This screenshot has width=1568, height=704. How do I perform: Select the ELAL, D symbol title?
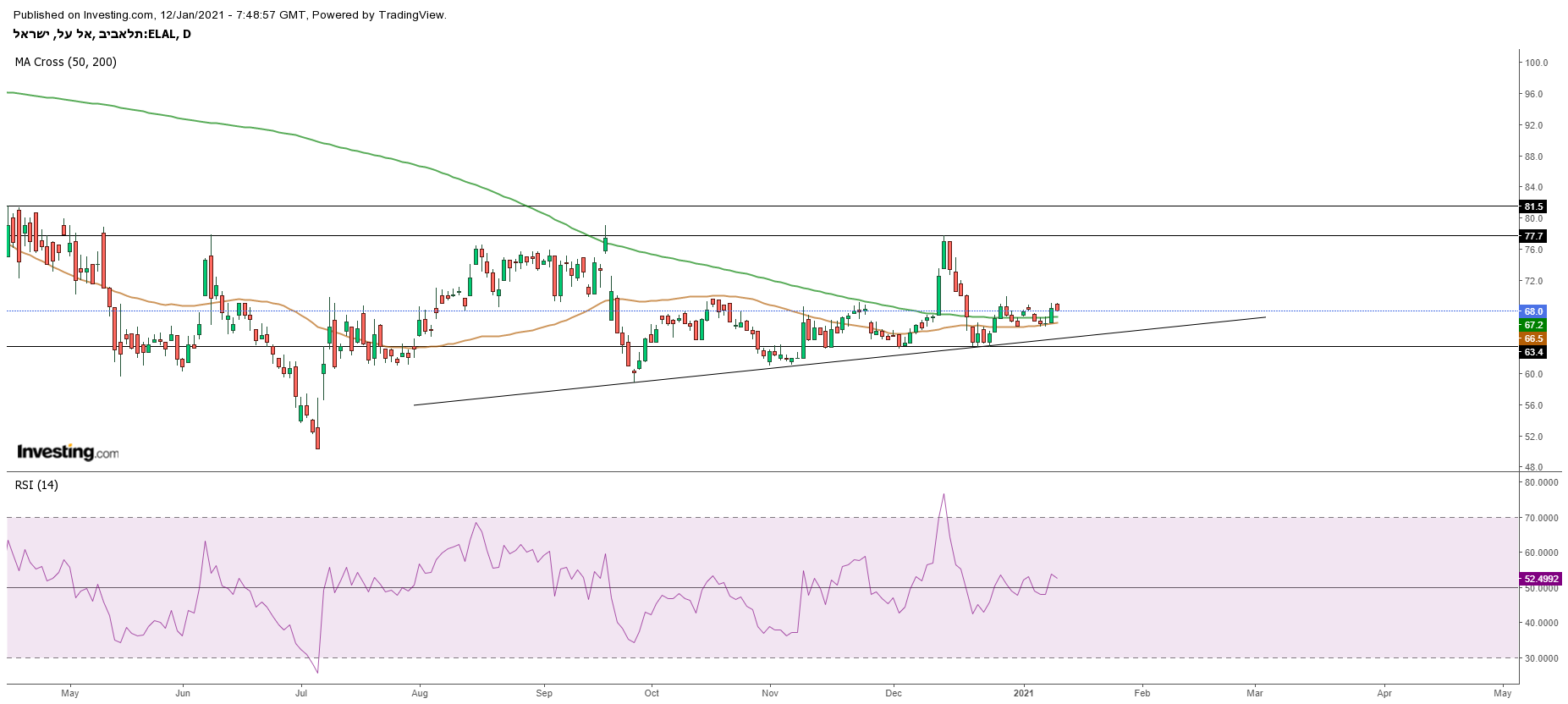pyautogui.click(x=102, y=34)
